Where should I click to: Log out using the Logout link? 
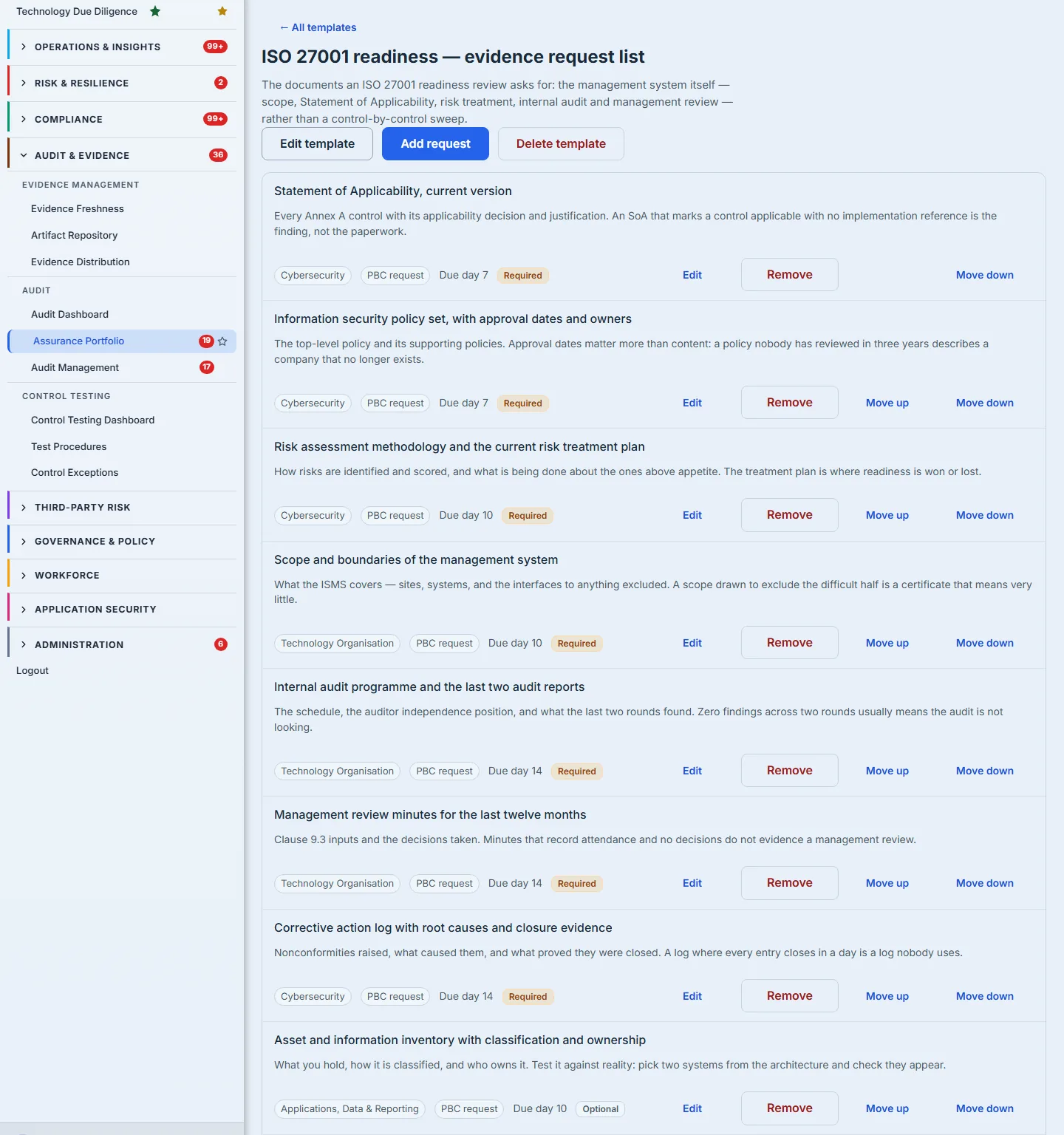click(x=33, y=671)
